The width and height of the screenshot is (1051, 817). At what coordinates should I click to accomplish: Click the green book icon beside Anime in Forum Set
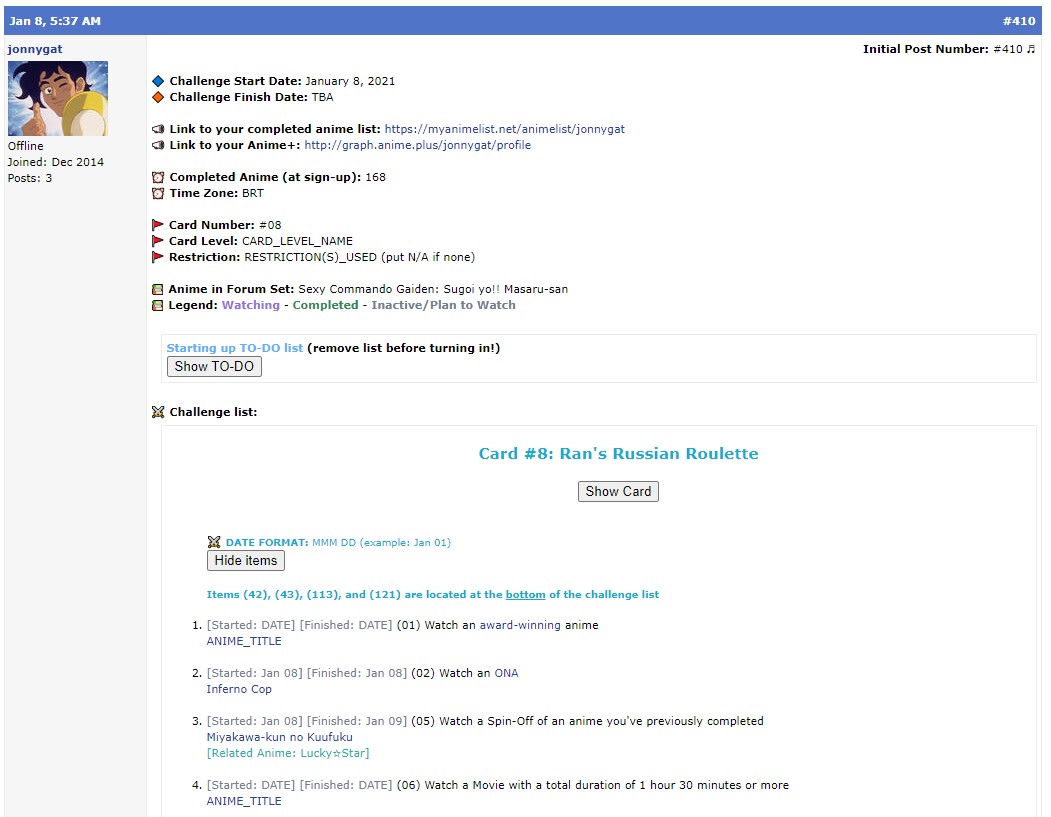point(158,288)
